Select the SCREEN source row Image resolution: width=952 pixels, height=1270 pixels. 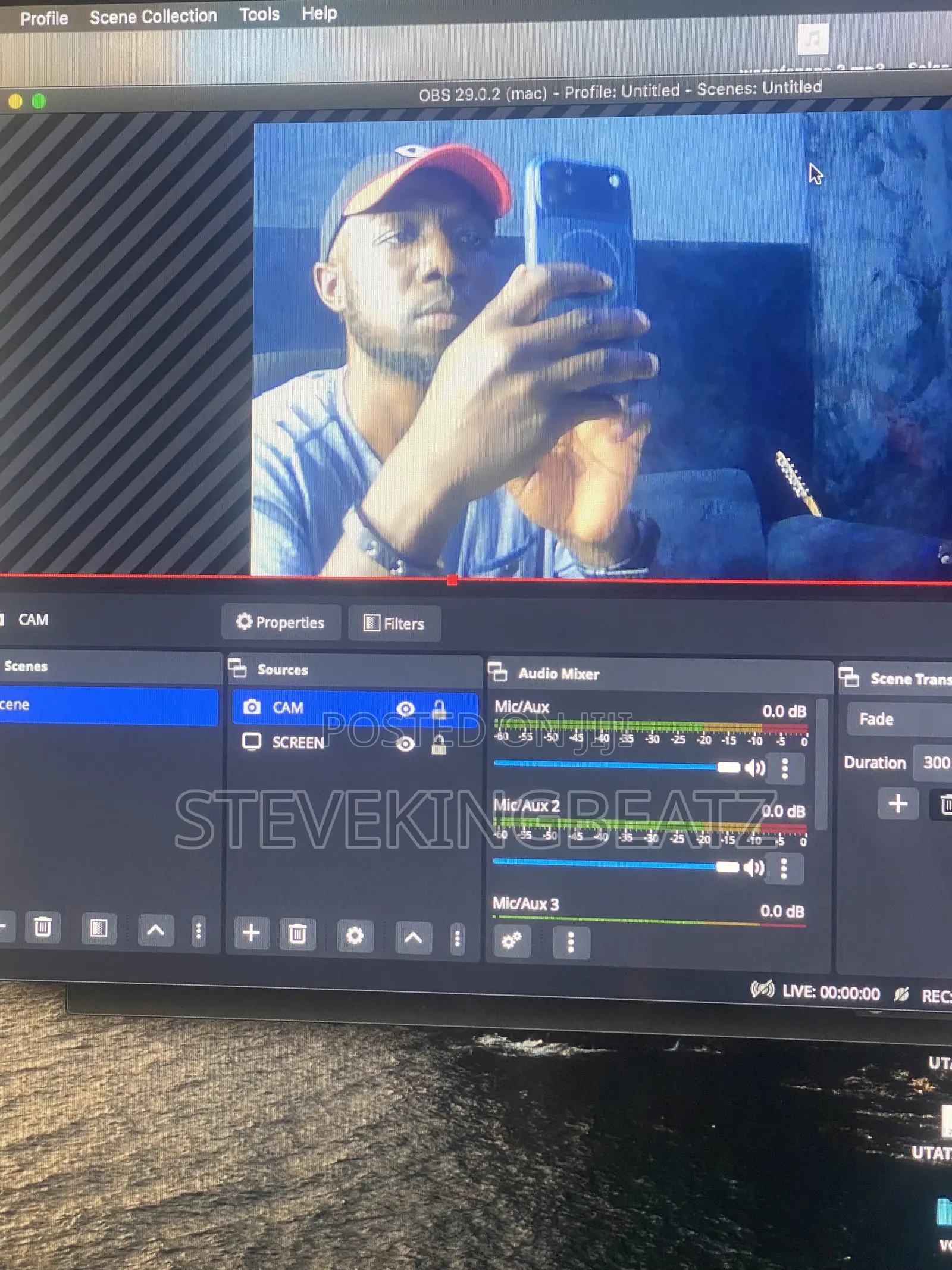click(x=355, y=743)
